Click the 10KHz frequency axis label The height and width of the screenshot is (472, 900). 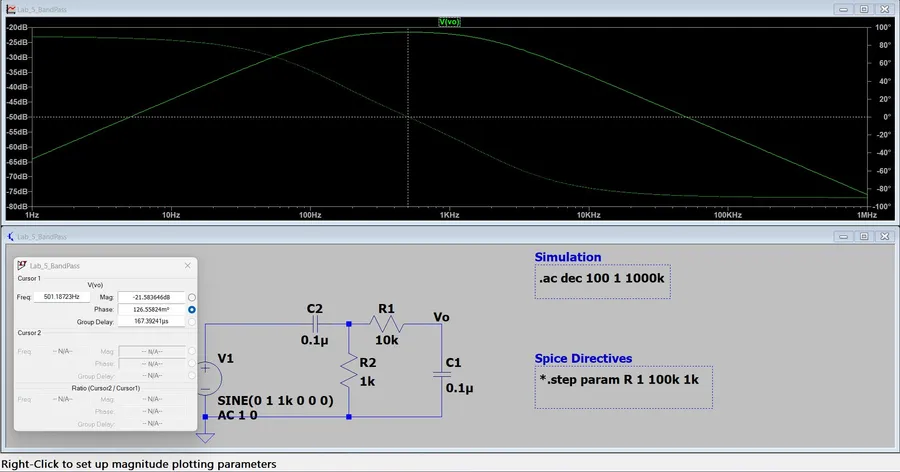[x=589, y=215]
